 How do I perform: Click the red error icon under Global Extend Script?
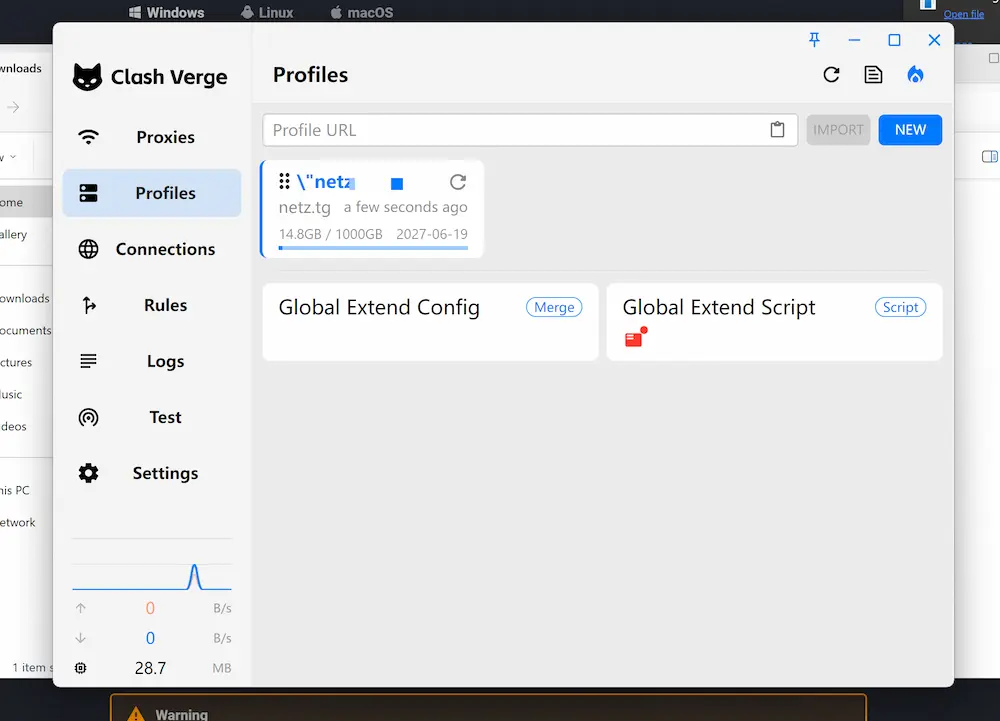pyautogui.click(x=634, y=338)
